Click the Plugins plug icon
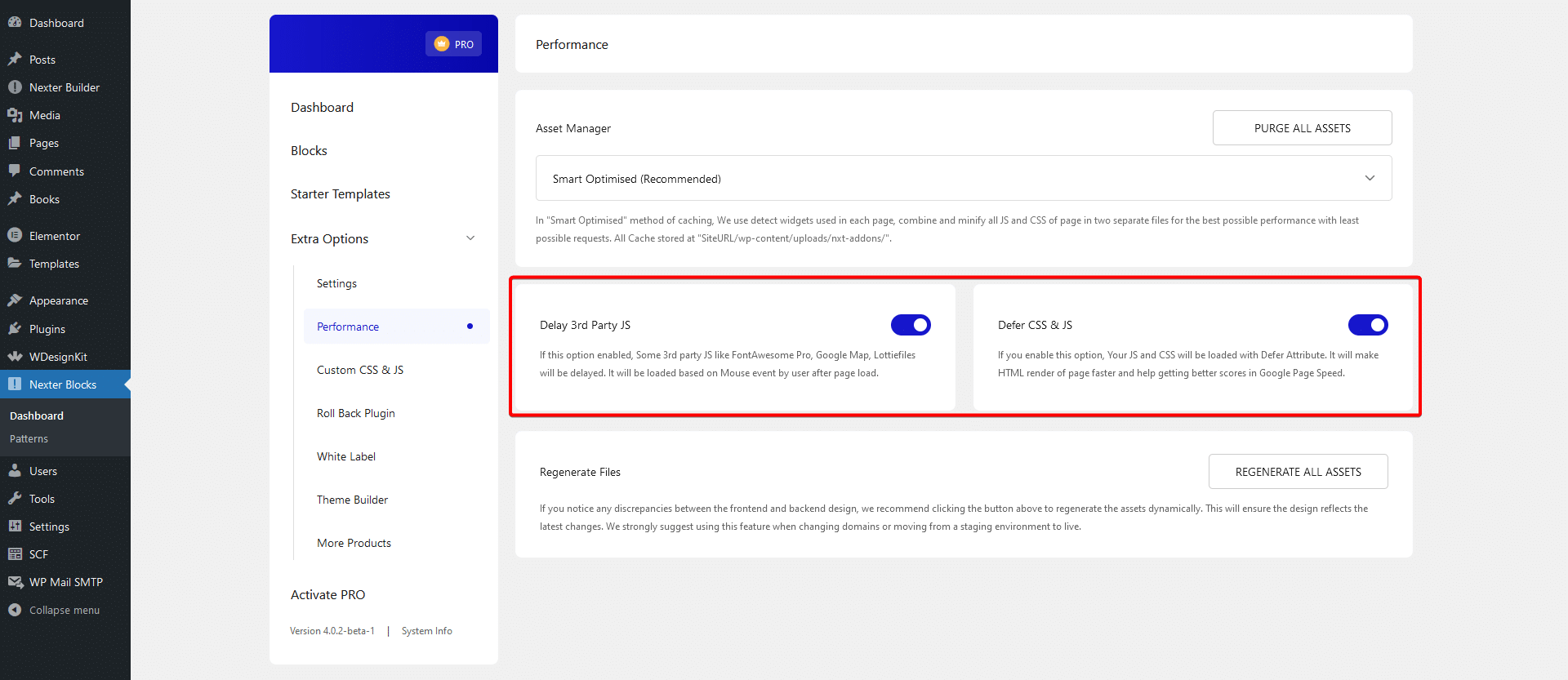 [x=15, y=329]
